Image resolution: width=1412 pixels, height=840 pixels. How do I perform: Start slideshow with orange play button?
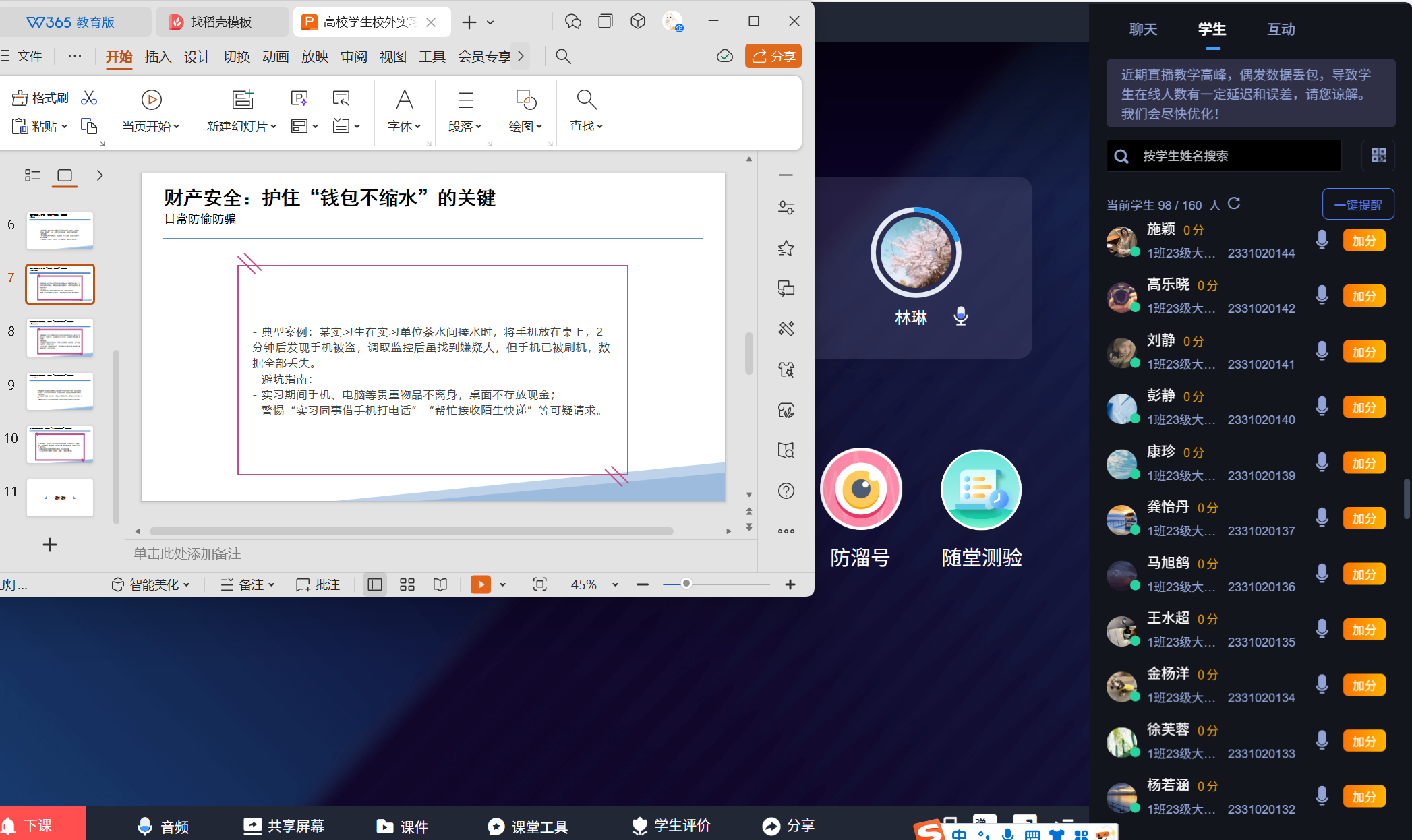tap(480, 584)
